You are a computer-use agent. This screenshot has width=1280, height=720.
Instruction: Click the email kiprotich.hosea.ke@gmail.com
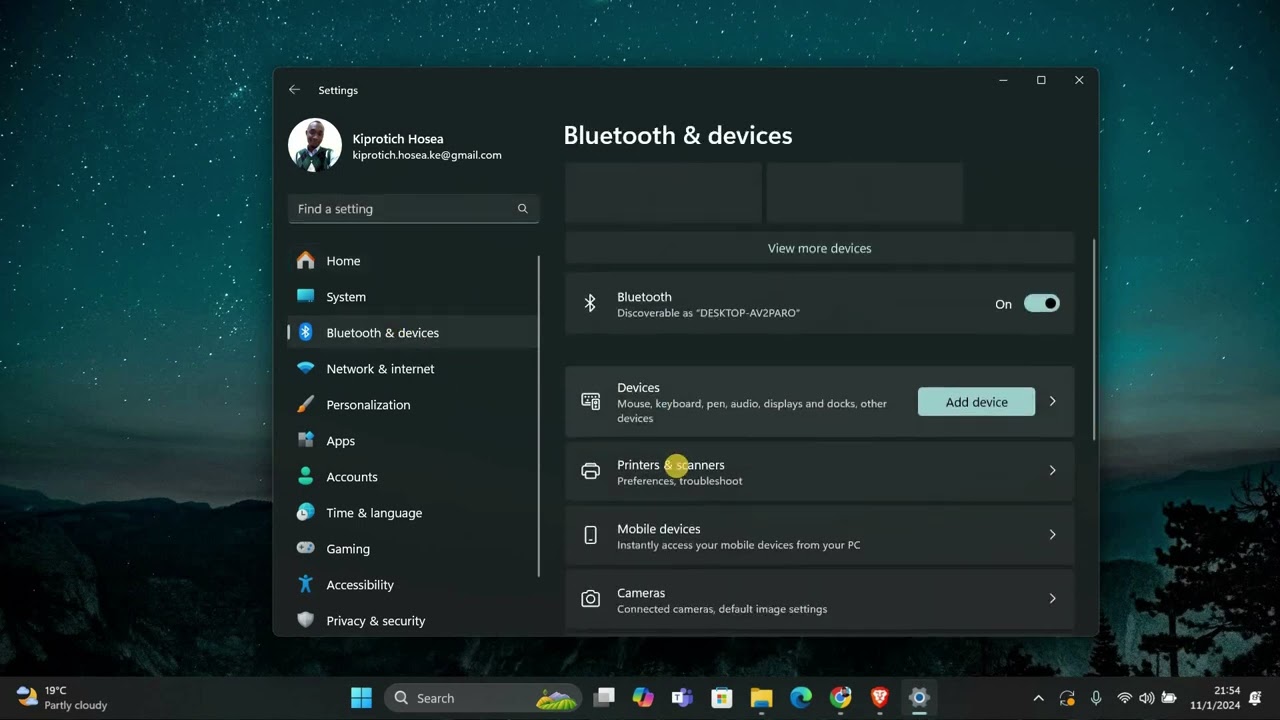tap(427, 155)
